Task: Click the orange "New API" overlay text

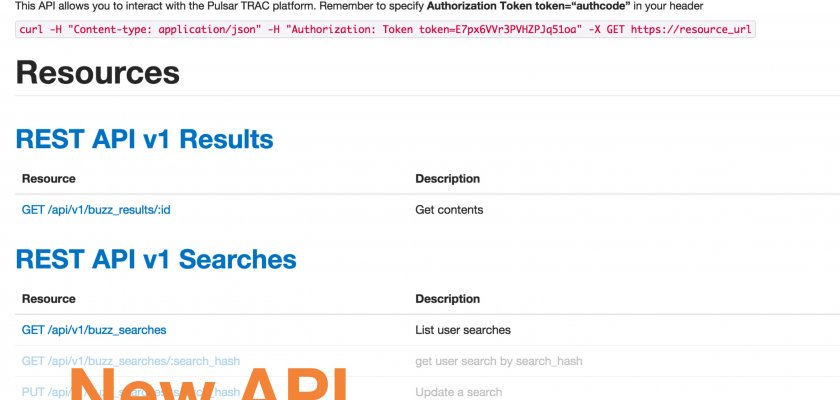Action: click(x=208, y=385)
